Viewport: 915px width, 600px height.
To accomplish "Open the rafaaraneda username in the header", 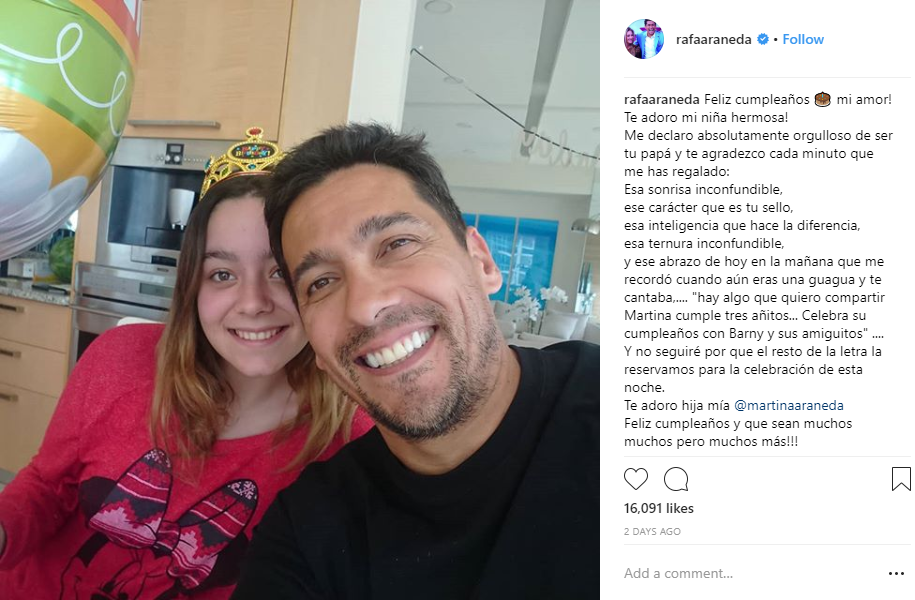I will 714,39.
